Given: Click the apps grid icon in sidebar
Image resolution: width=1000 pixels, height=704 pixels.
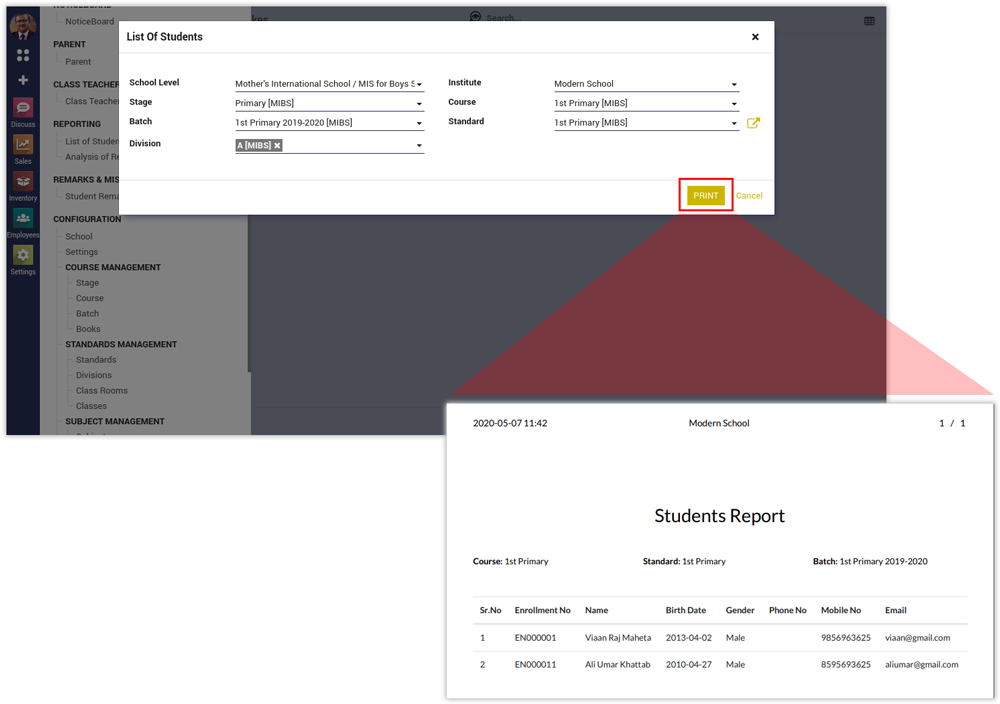Looking at the screenshot, I should click(23, 56).
